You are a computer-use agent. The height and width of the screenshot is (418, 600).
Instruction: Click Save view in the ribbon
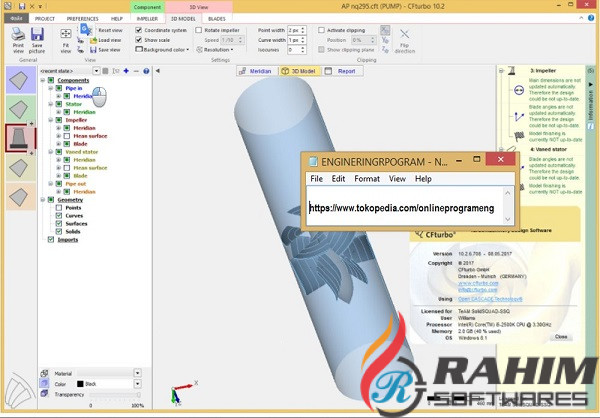pyautogui.click(x=105, y=50)
